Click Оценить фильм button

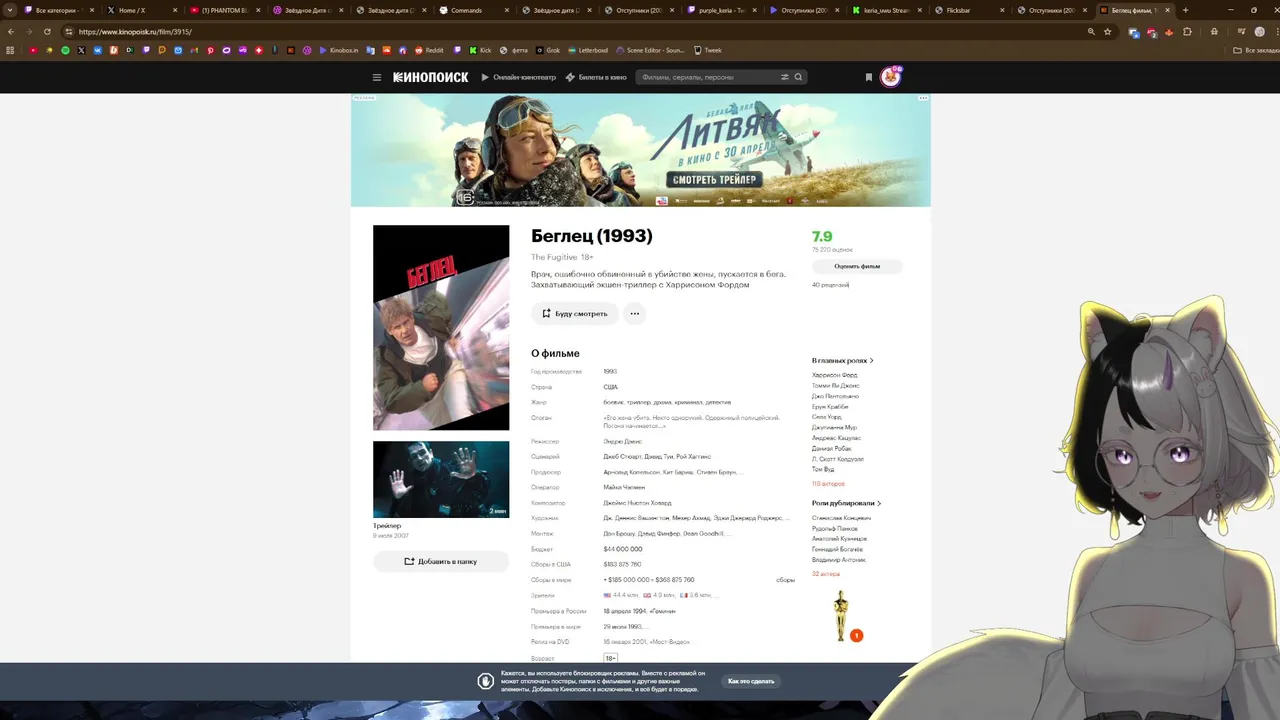pyautogui.click(x=857, y=266)
